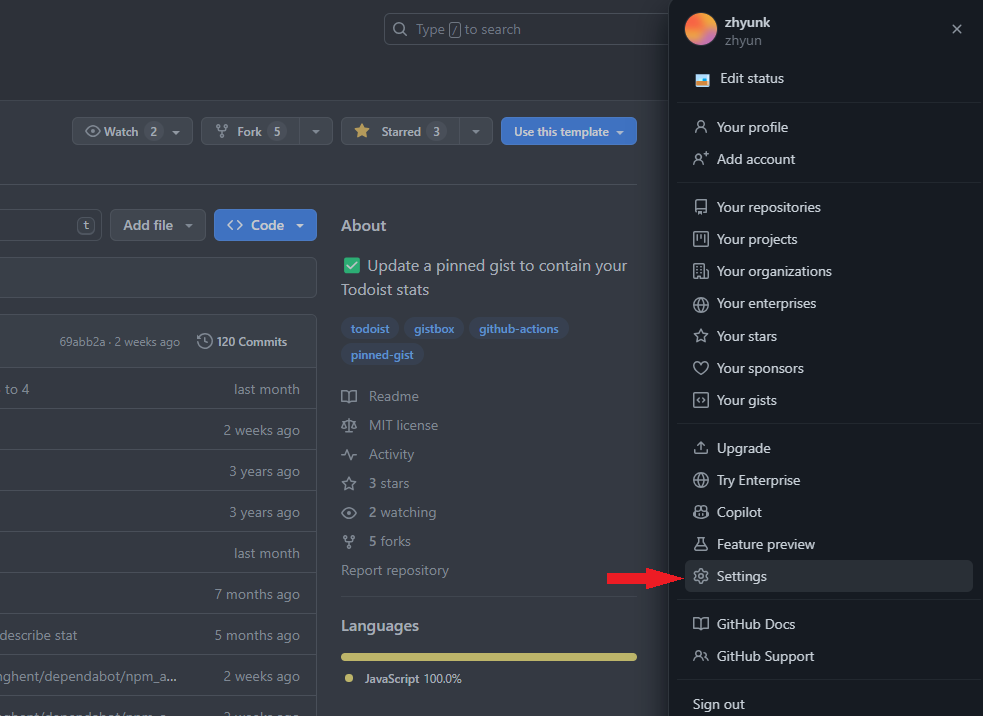The width and height of the screenshot is (983, 716).
Task: Expand the Watch dropdown arrow
Action: coord(176,132)
